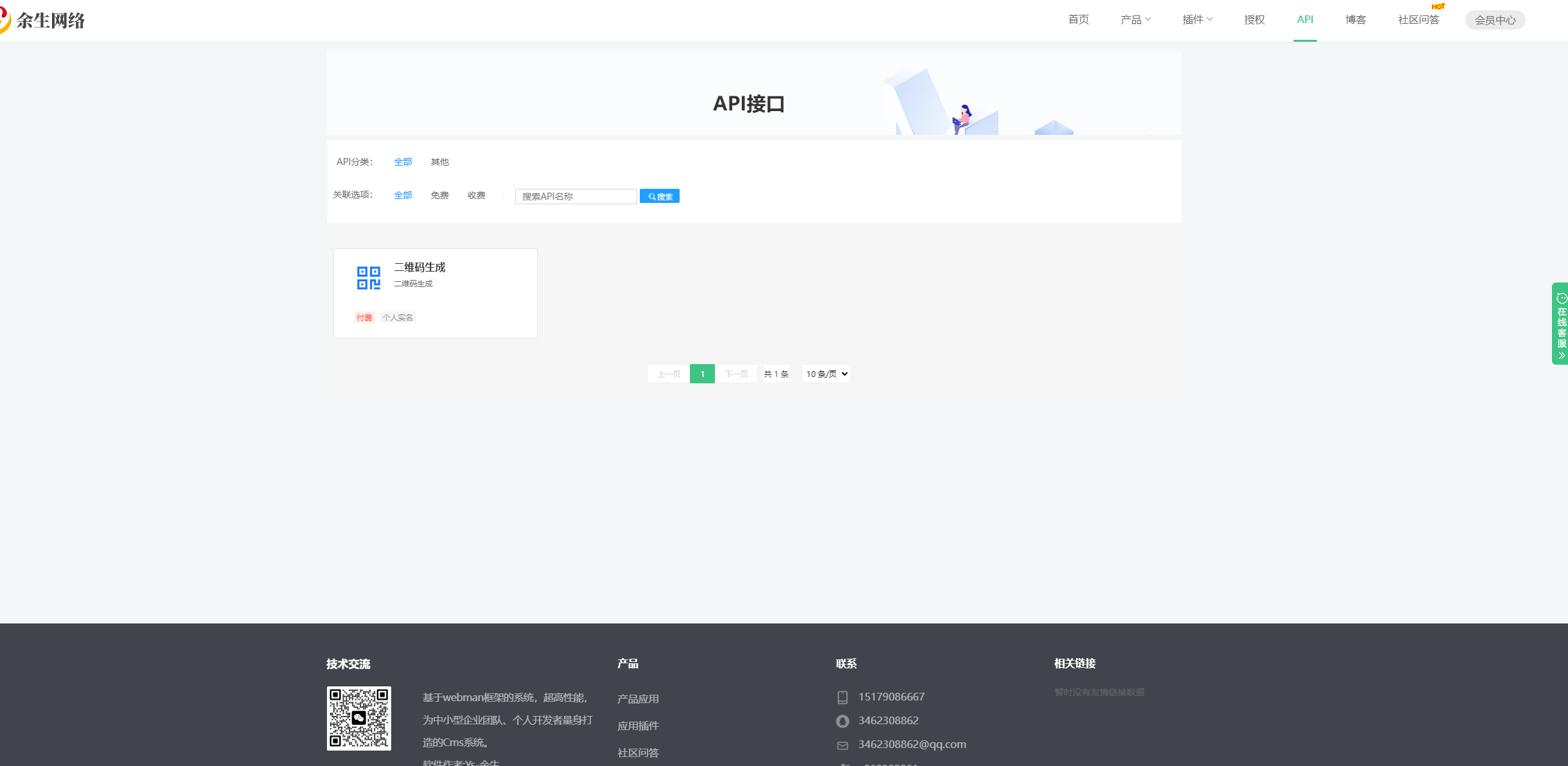Go to the 博客 menu item

coord(1355,20)
